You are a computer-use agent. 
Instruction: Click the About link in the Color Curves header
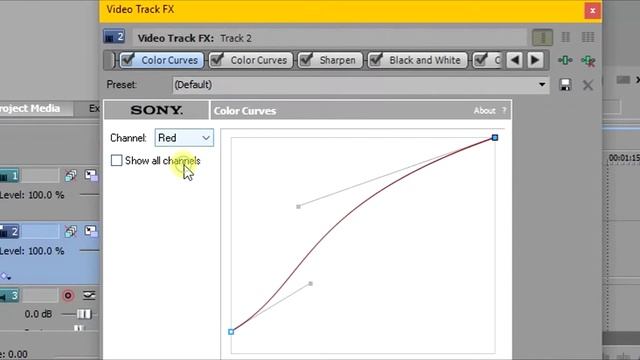point(484,111)
